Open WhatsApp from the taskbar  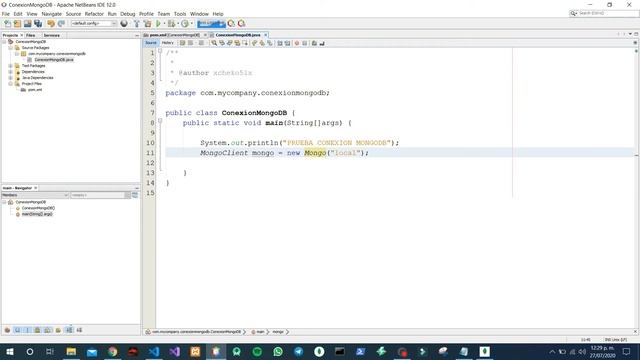click(x=278, y=351)
